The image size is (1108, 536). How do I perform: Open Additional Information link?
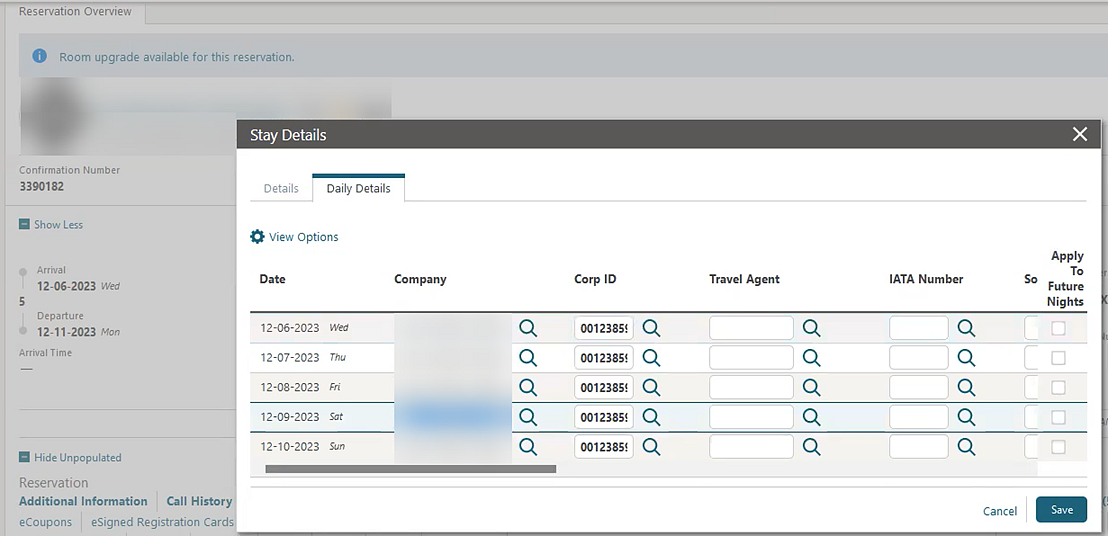pos(83,501)
